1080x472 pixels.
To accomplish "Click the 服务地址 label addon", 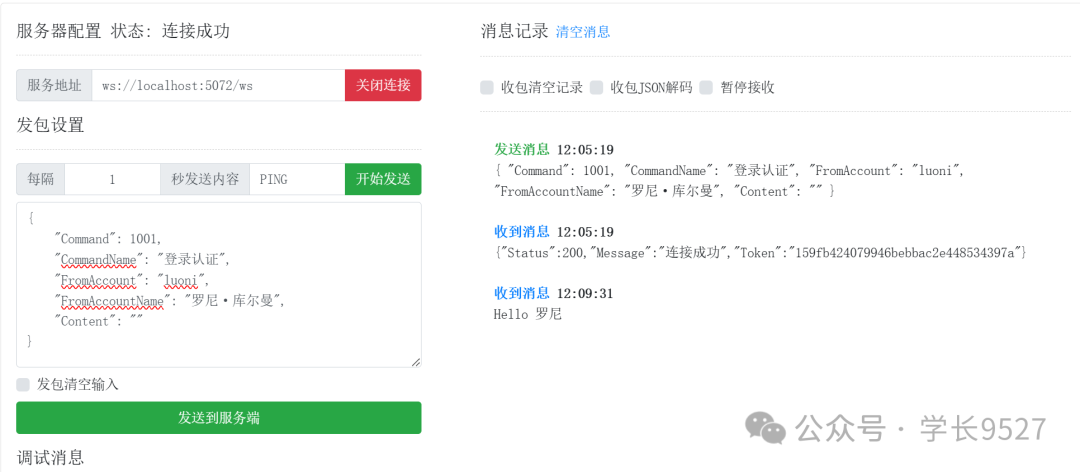I will coord(54,85).
